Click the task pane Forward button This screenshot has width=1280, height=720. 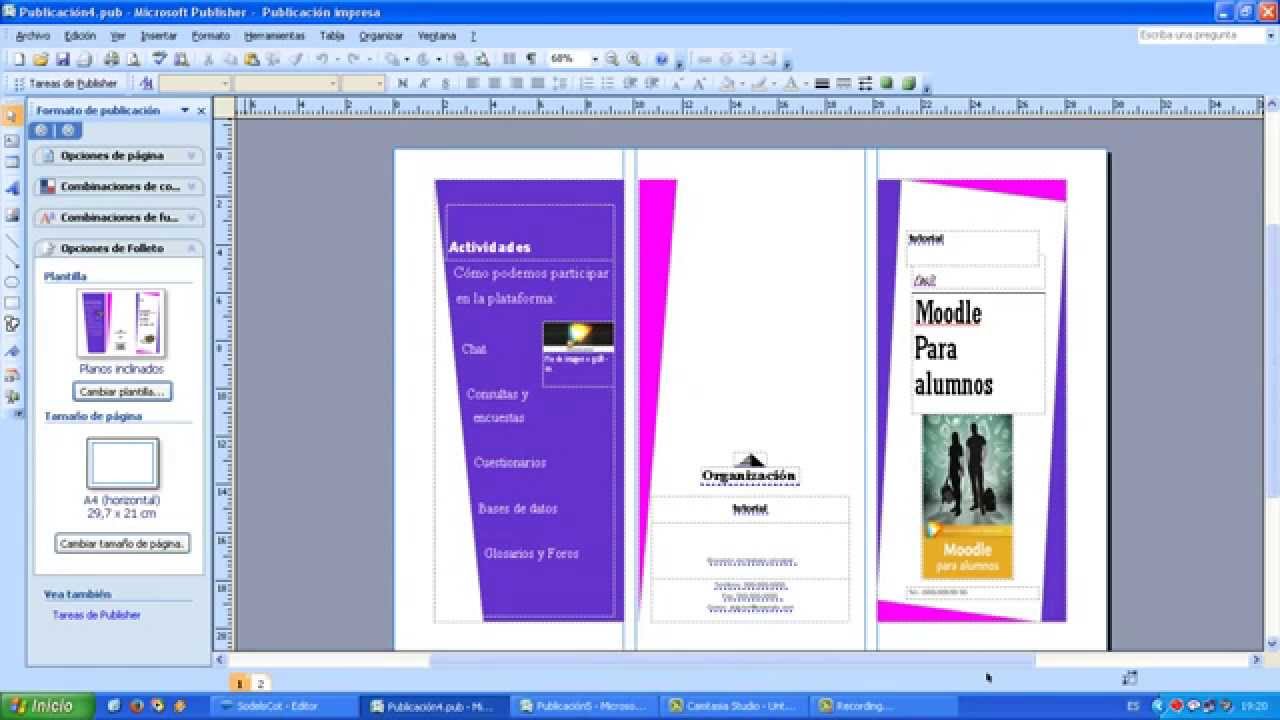[x=67, y=130]
